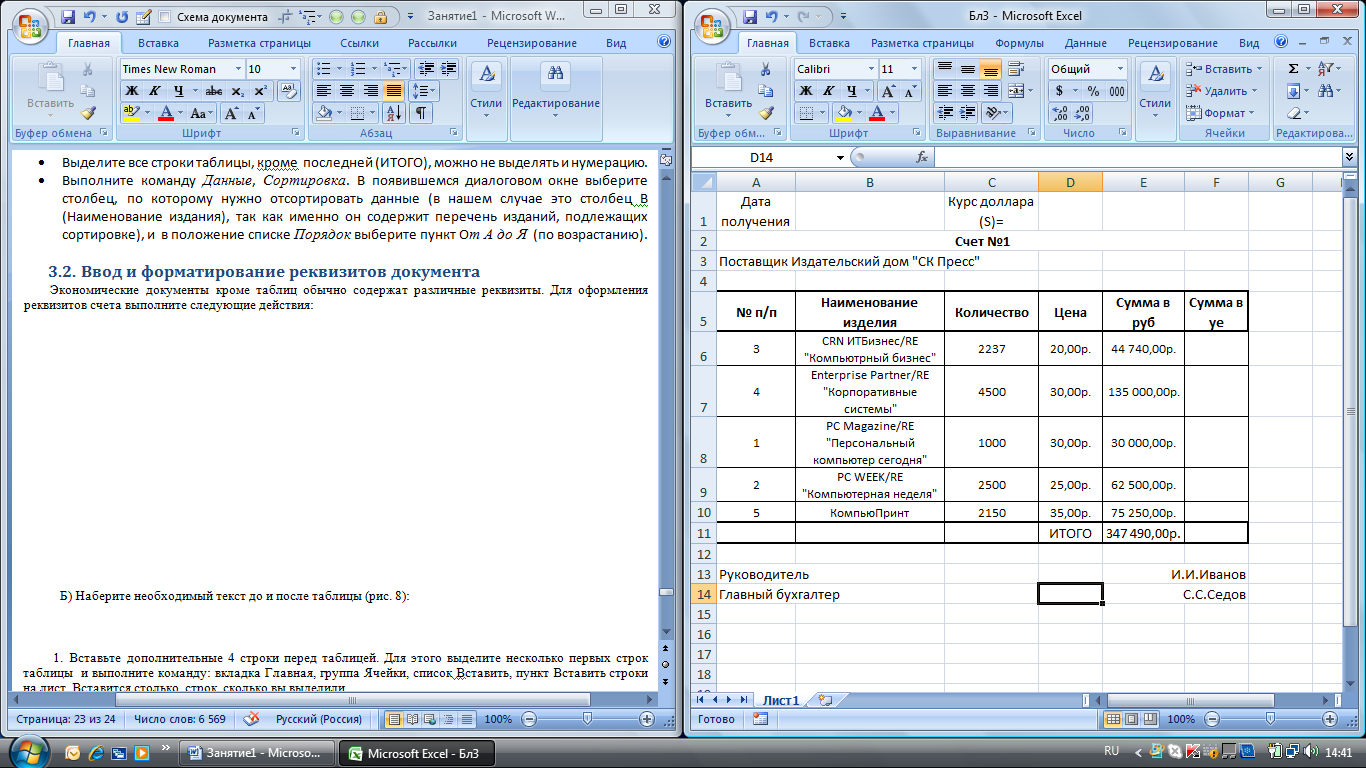The image size is (1366, 768).
Task: Select cell containing ИТОГО
Action: pyautogui.click(x=1070, y=533)
